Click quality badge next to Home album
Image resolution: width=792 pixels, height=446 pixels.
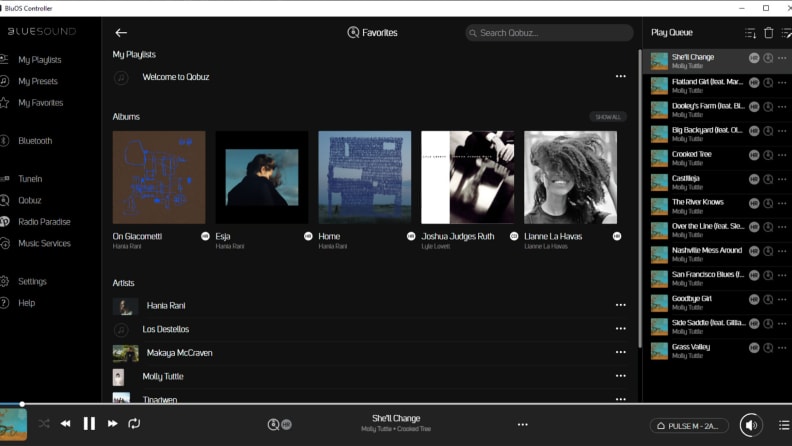tap(411, 236)
